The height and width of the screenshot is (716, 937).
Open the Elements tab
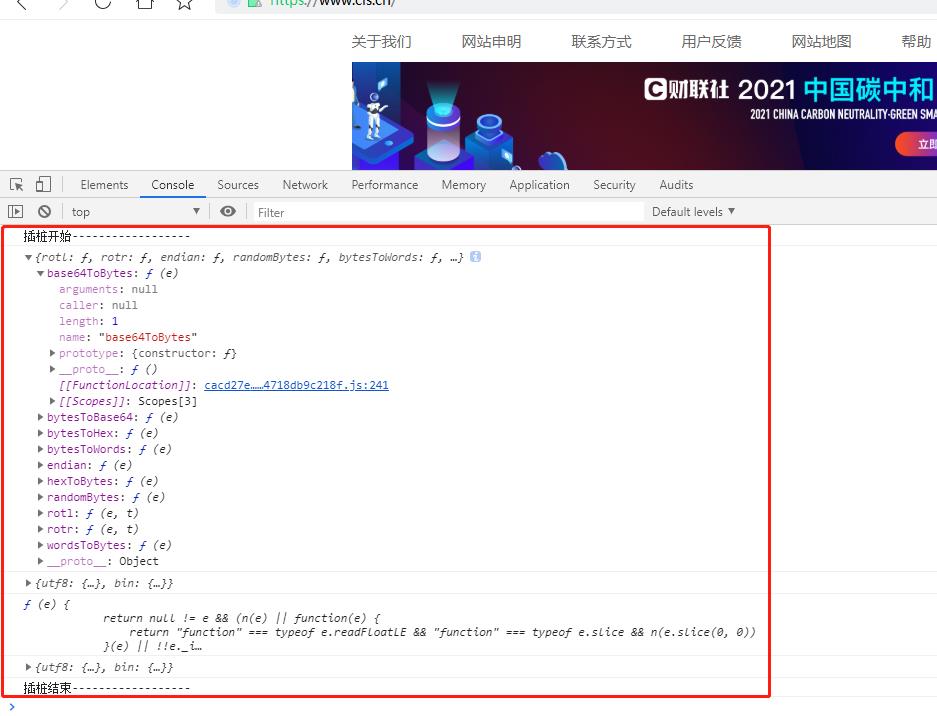tap(104, 185)
